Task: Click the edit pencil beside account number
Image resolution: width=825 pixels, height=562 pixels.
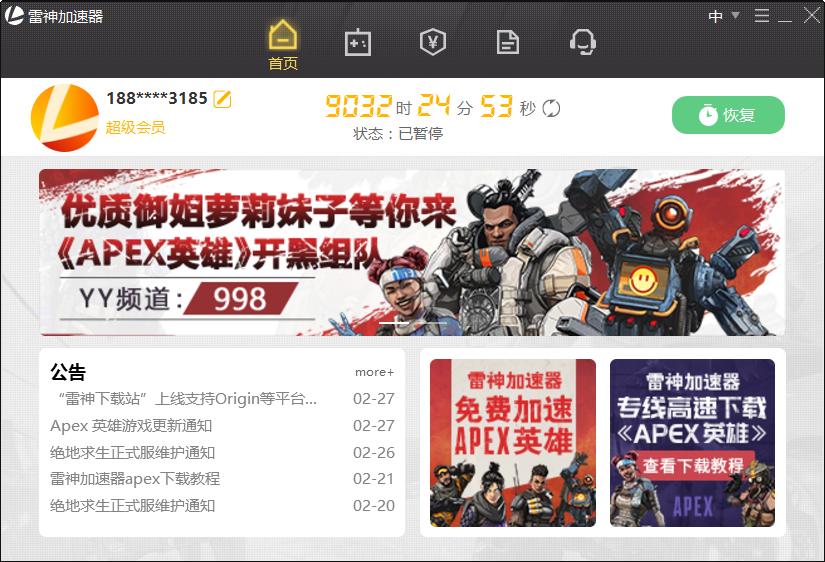Action: tap(223, 99)
